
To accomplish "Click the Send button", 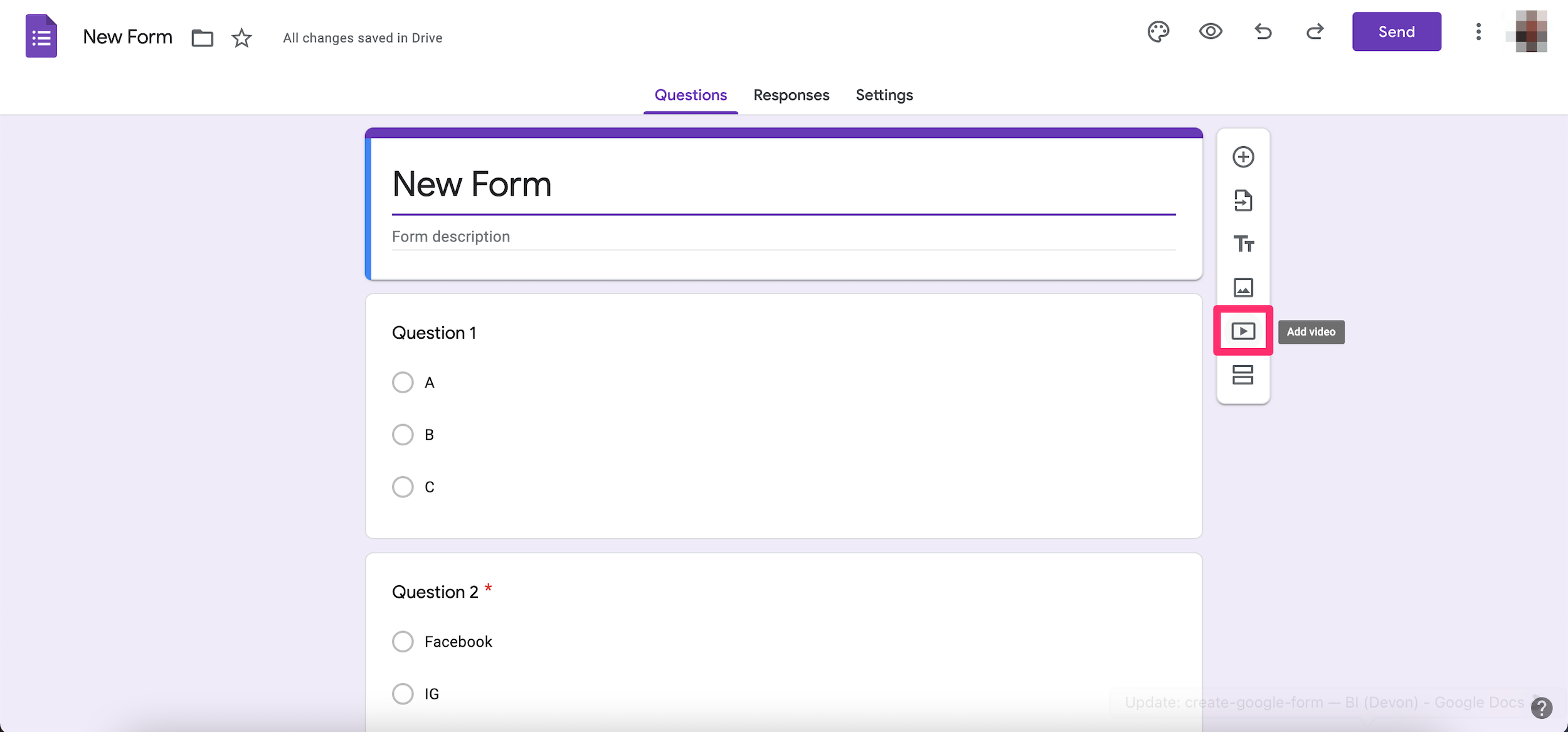I will click(x=1396, y=31).
